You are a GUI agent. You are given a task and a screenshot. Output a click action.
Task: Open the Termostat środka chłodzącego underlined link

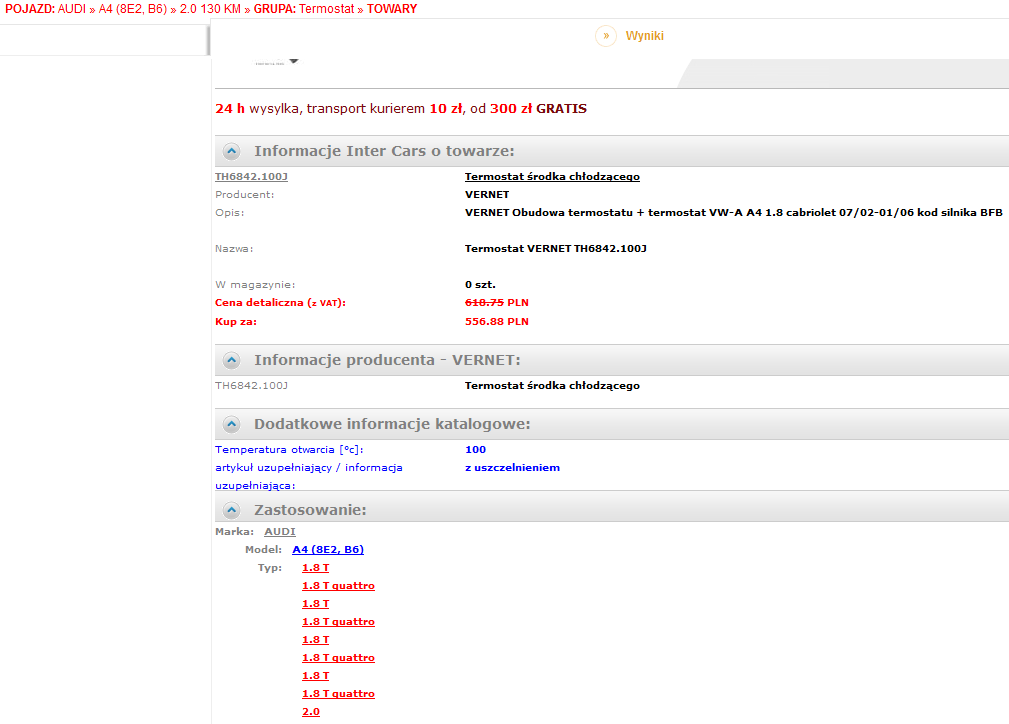click(x=552, y=176)
